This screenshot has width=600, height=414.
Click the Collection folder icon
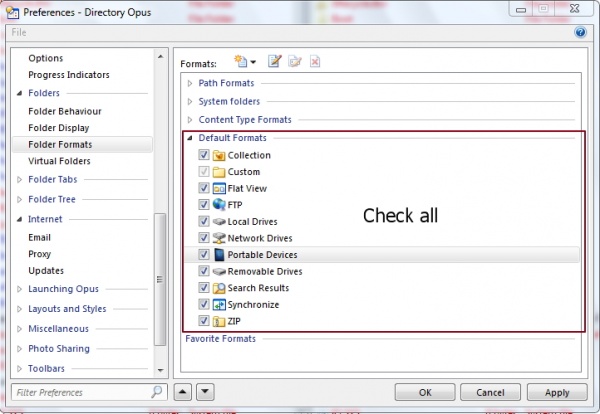coord(219,155)
